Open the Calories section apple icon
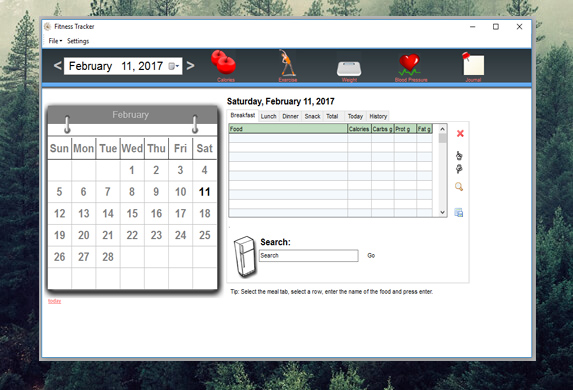Screen dimensions: 573x390 pos(224,63)
